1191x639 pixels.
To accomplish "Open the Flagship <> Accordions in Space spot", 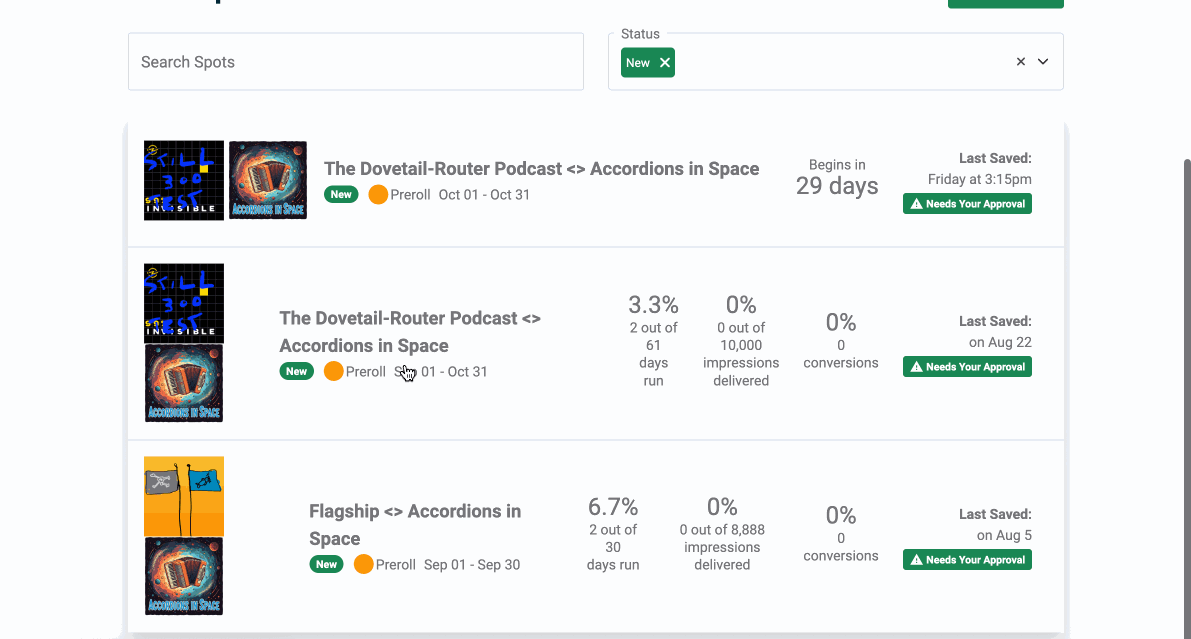I will [x=415, y=524].
